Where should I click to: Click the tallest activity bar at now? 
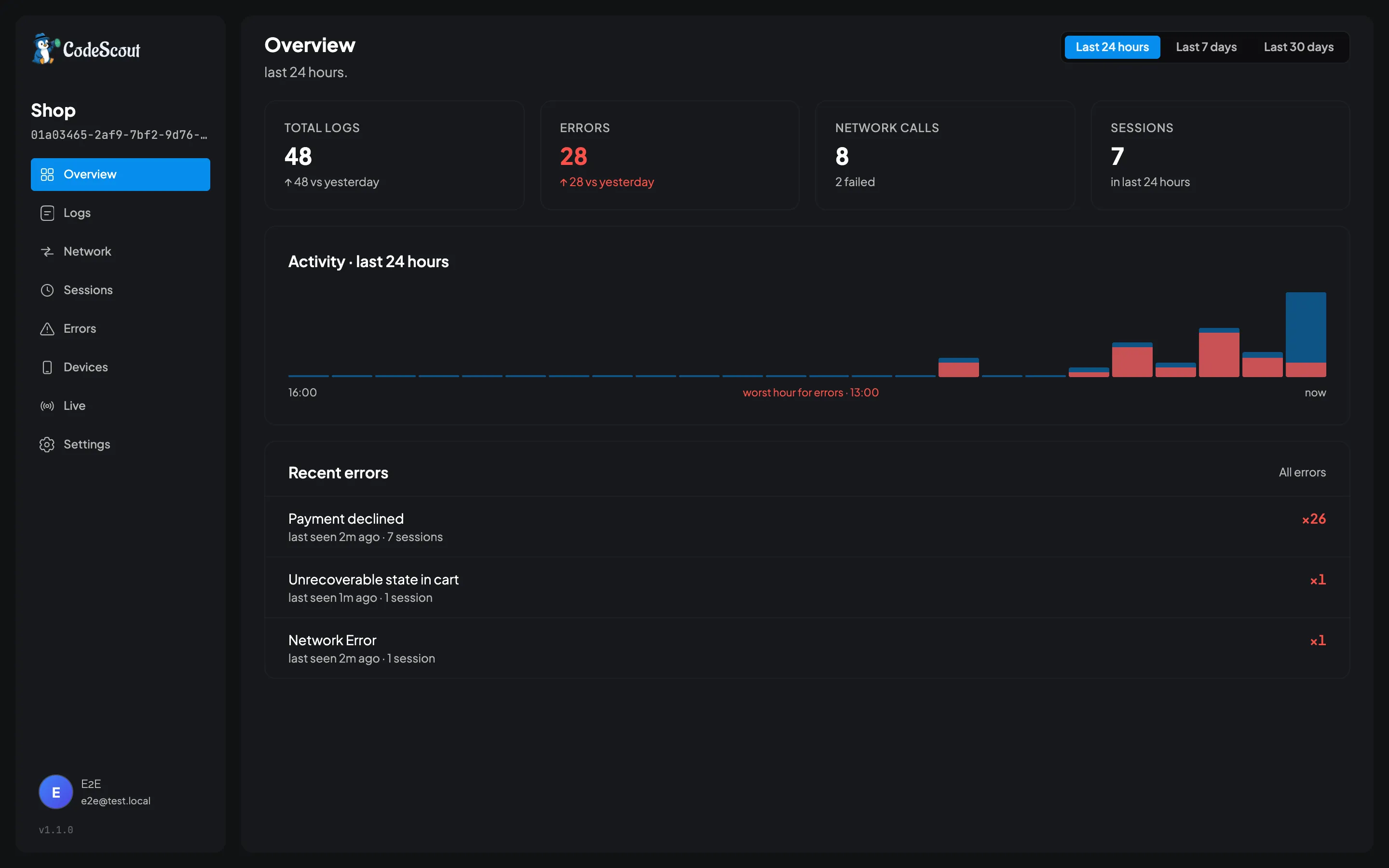point(1305,335)
